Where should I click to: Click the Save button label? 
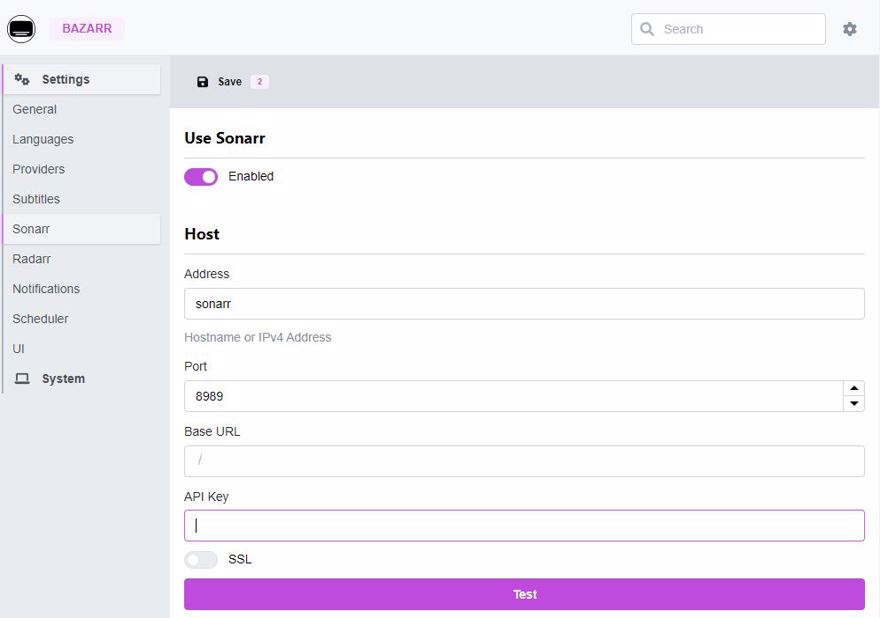230,82
